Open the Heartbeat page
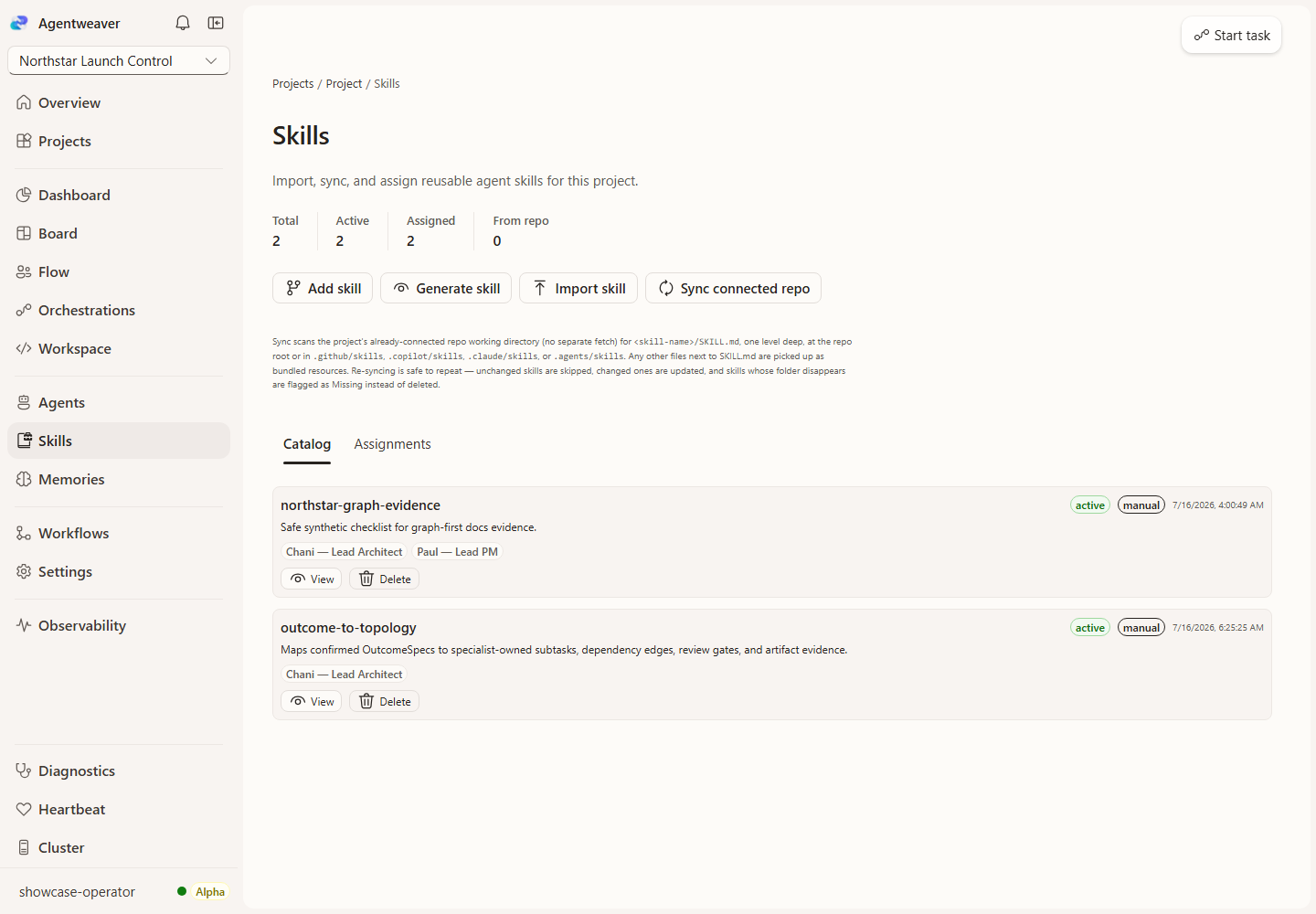The width and height of the screenshot is (1316, 914). (119, 809)
